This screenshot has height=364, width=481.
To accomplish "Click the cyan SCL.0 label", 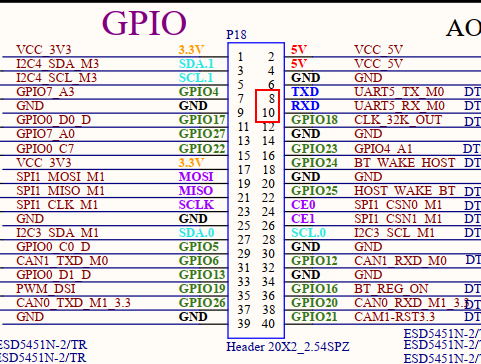I will [308, 232].
